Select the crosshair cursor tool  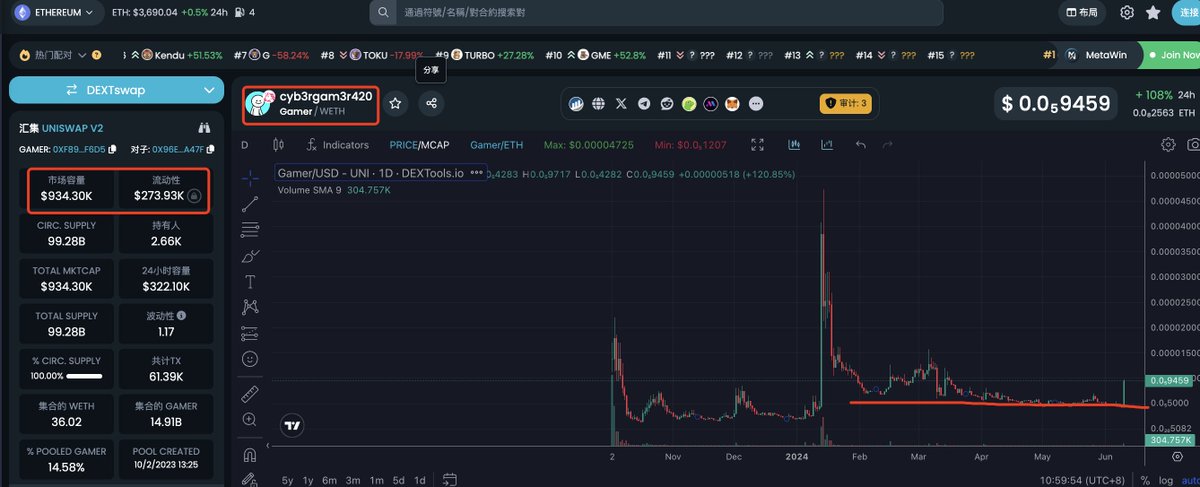(x=250, y=177)
